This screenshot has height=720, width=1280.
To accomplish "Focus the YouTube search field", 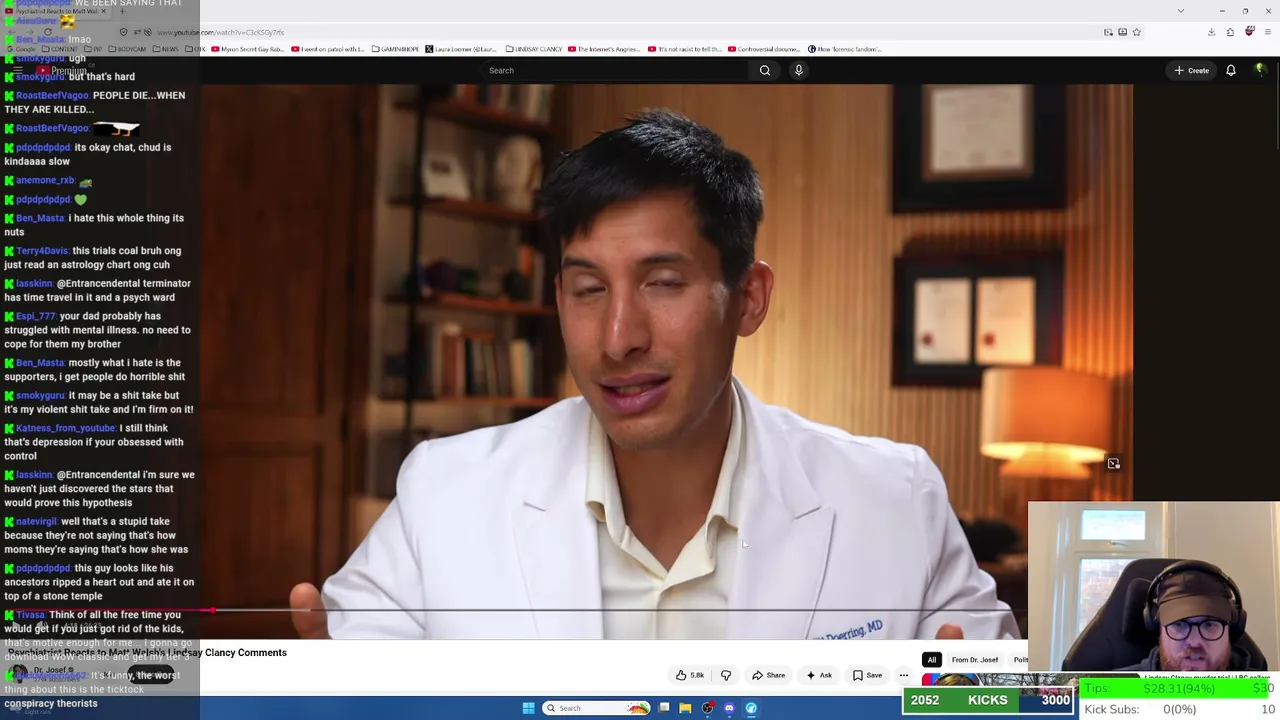I will 615,70.
